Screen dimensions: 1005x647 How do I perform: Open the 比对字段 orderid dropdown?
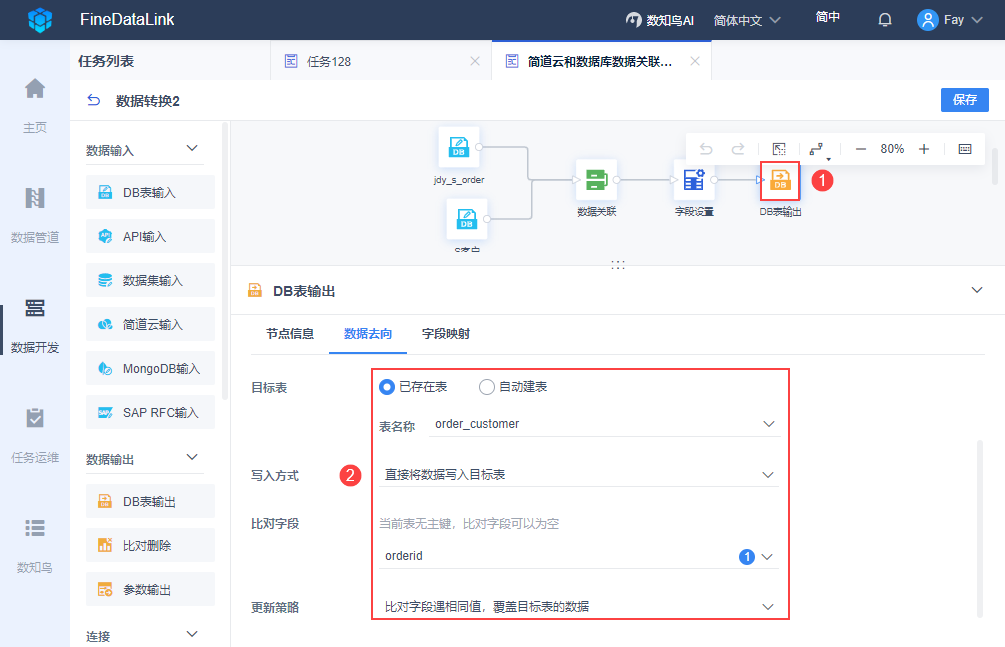579,556
